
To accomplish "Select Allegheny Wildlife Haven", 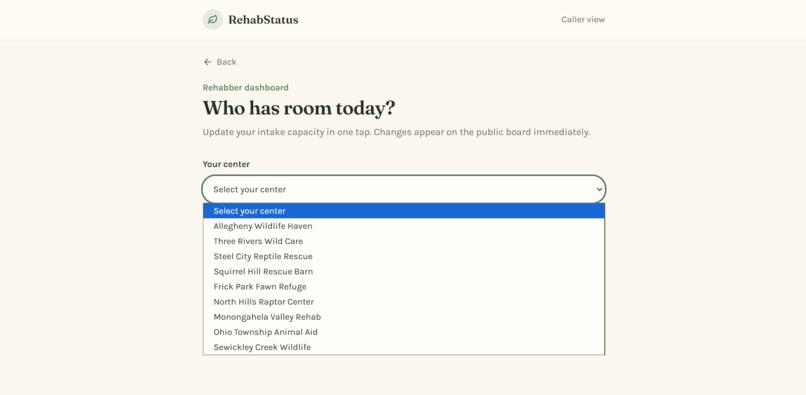I will (x=404, y=226).
